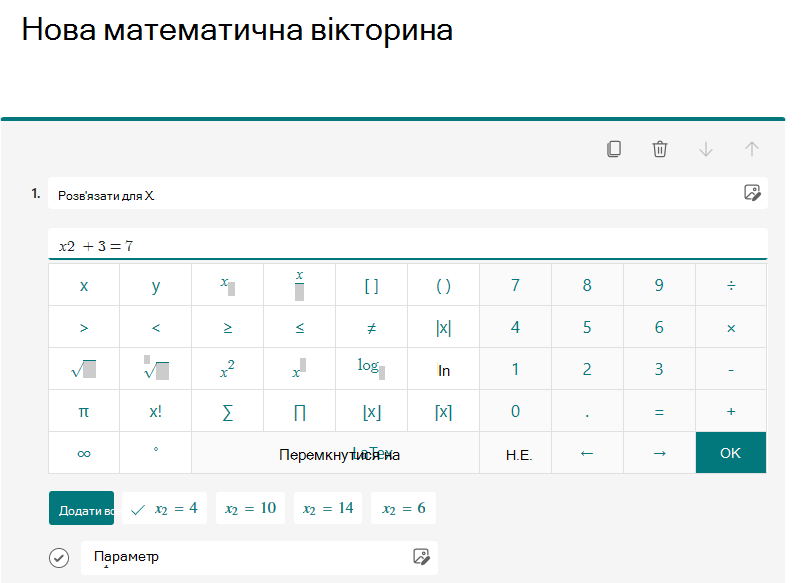Insert the pi symbol
The height and width of the screenshot is (583, 804).
[x=84, y=411]
